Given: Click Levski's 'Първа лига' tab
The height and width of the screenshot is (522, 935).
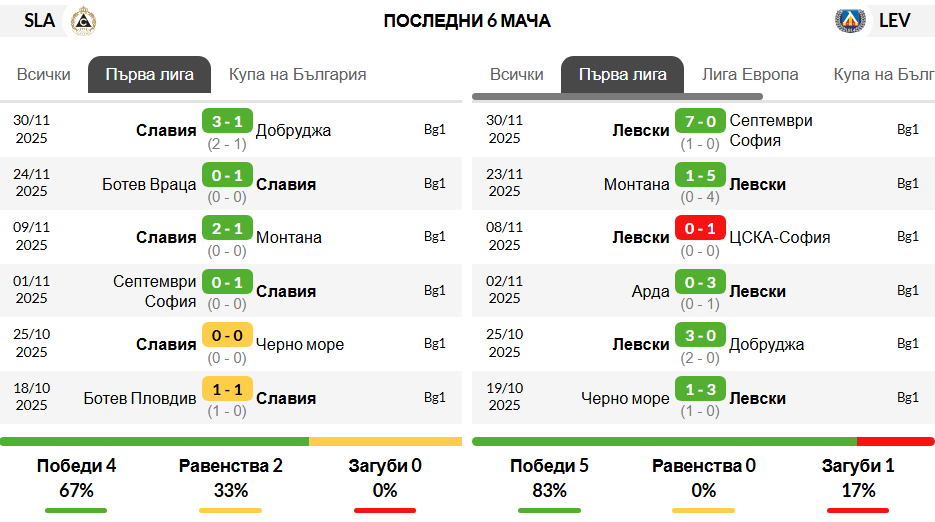Looking at the screenshot, I should click(x=623, y=75).
